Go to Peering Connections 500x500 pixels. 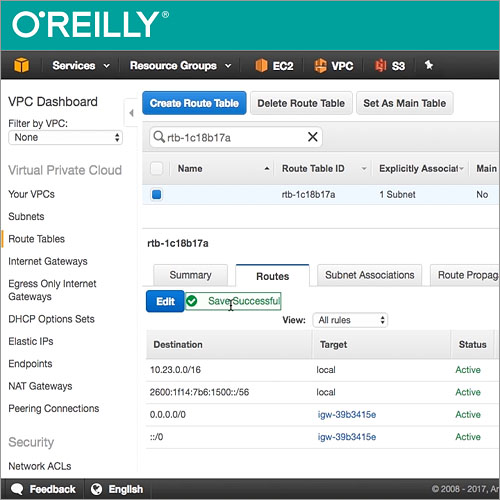(53, 408)
